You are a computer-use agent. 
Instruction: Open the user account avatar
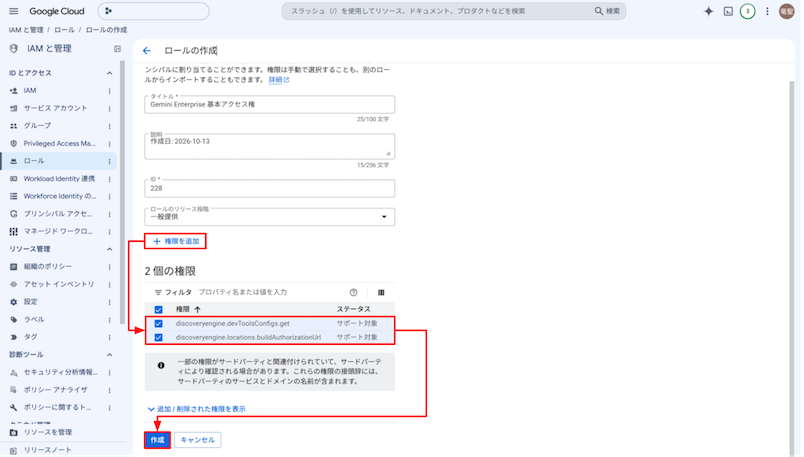(x=786, y=11)
